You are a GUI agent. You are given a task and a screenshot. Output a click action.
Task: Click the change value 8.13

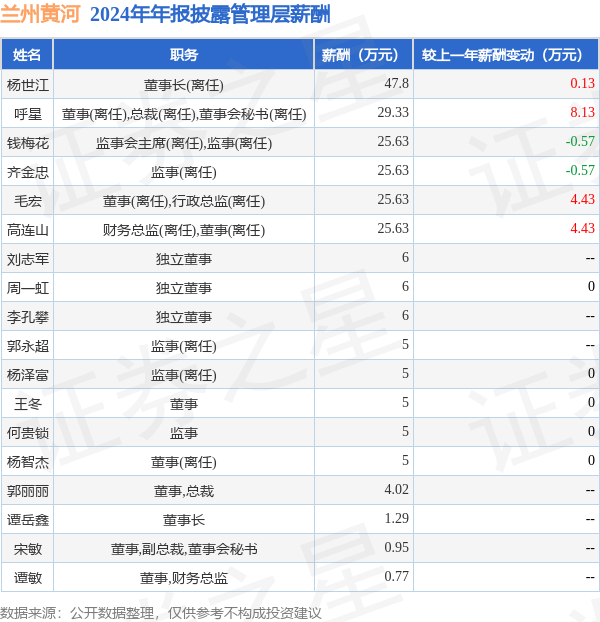click(583, 113)
